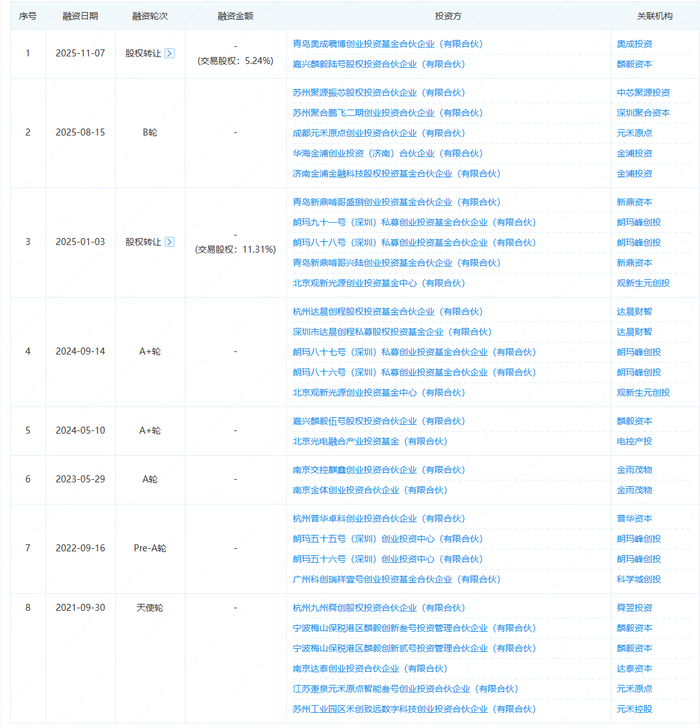The height and width of the screenshot is (728, 700).
Task: Click 深圳聚合资本 affiliated institution
Action: 643,113
